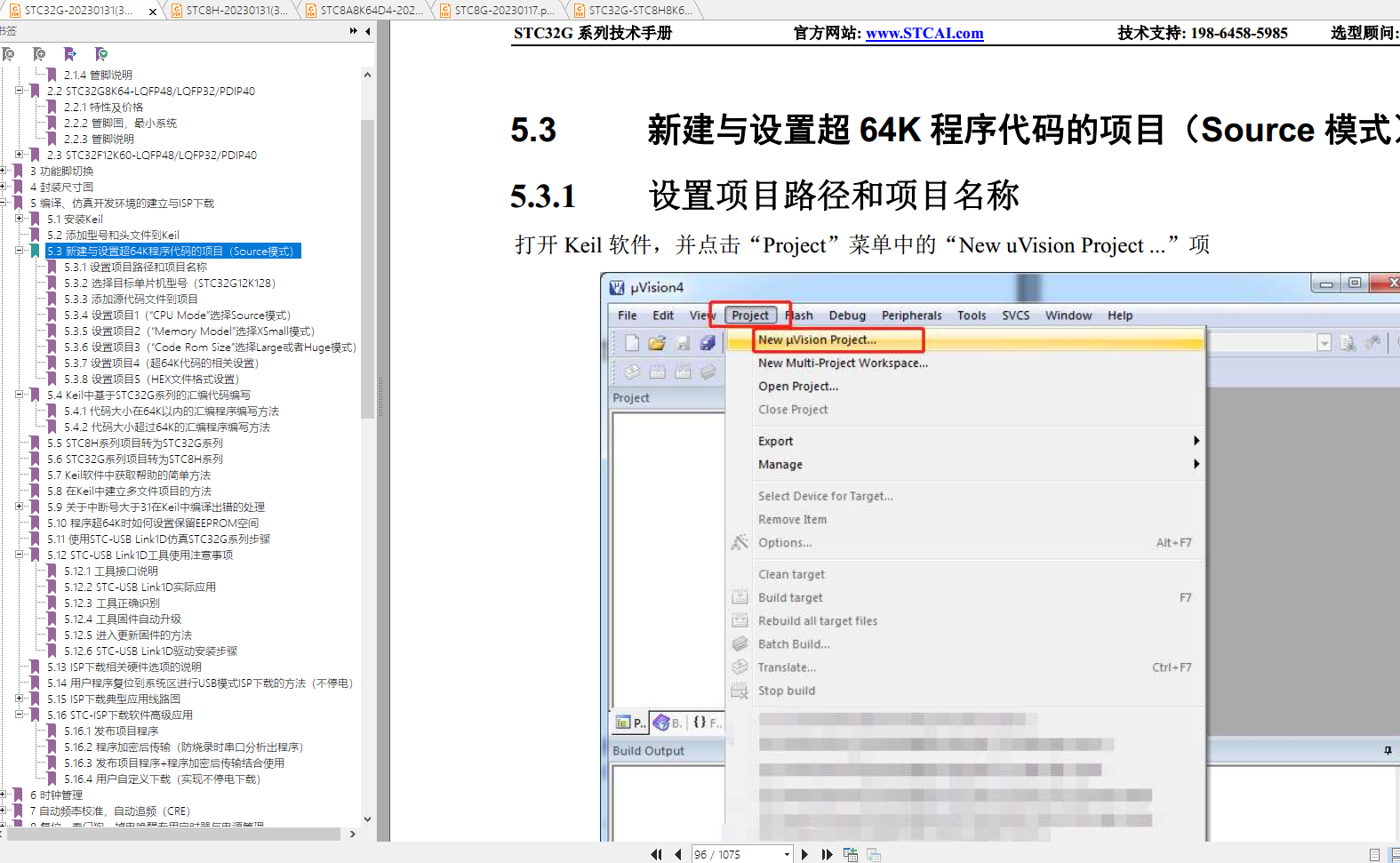Click bookmark icon beside 6 时钟管理
The height and width of the screenshot is (863, 1400).
coord(18,795)
